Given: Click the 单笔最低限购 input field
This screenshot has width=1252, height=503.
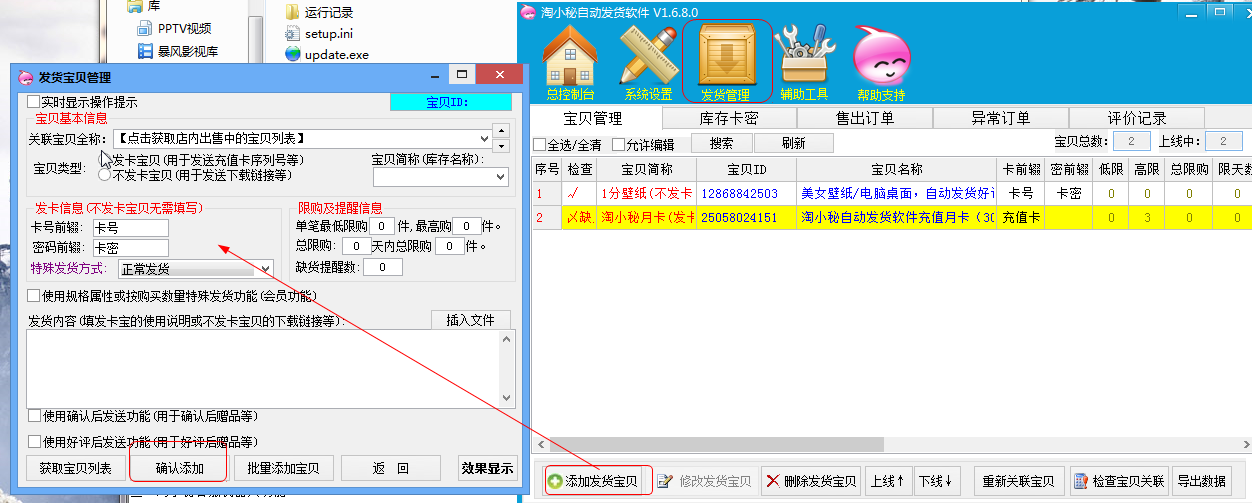Looking at the screenshot, I should click(x=382, y=226).
